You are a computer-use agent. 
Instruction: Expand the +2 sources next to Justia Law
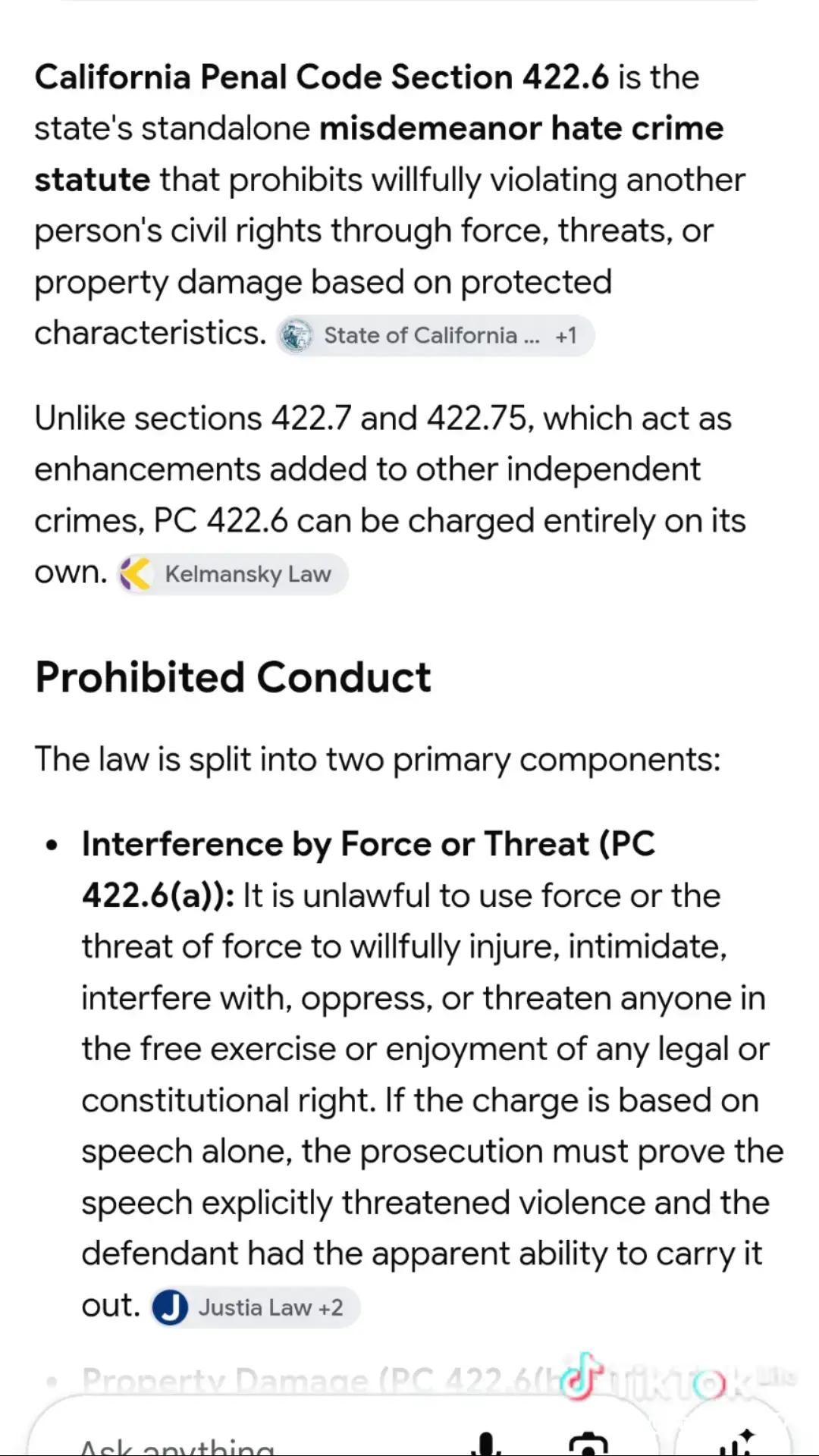[331, 1307]
